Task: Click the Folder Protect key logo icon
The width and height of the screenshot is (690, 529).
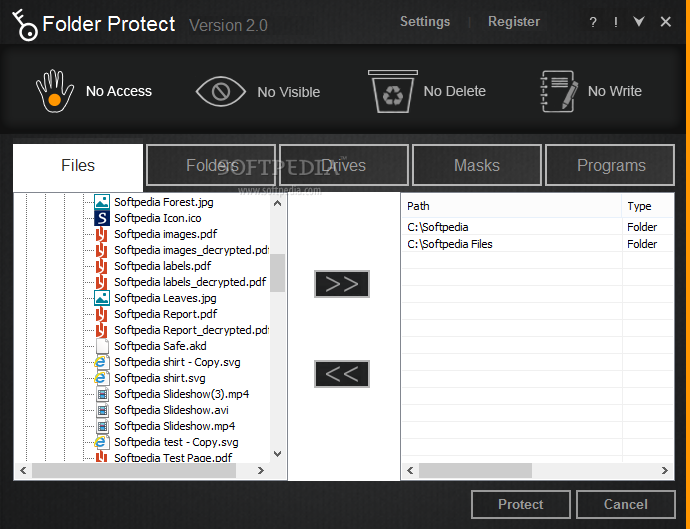Action: click(x=25, y=26)
